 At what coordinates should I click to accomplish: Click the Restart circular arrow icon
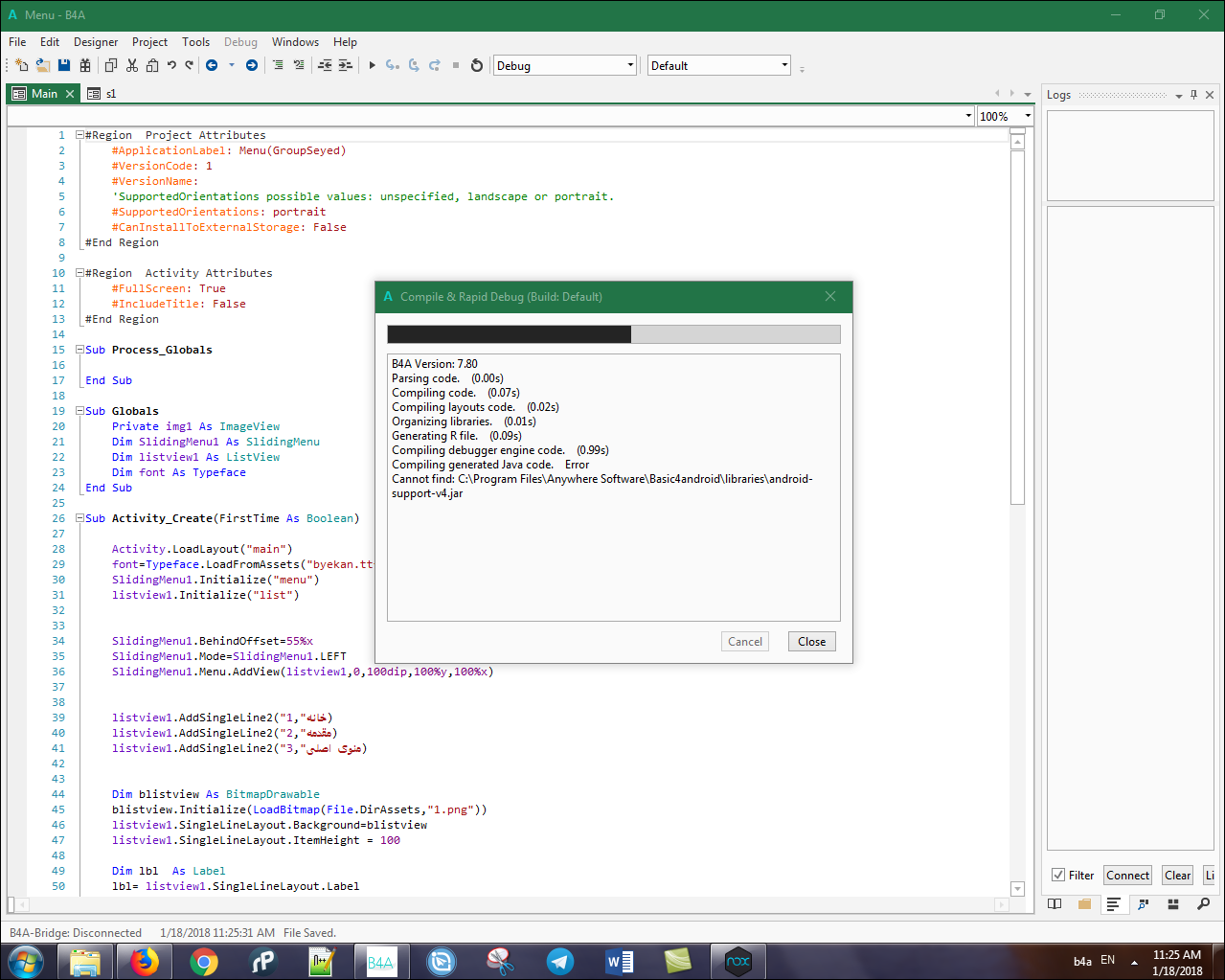point(477,65)
